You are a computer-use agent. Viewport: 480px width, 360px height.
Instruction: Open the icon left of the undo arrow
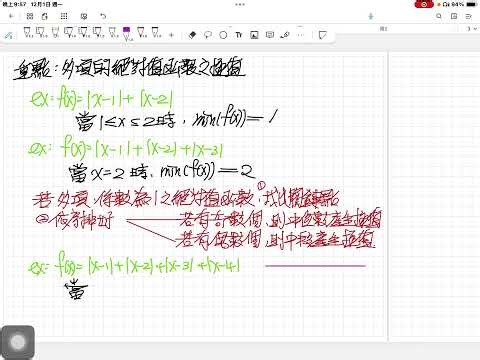pos(84,16)
